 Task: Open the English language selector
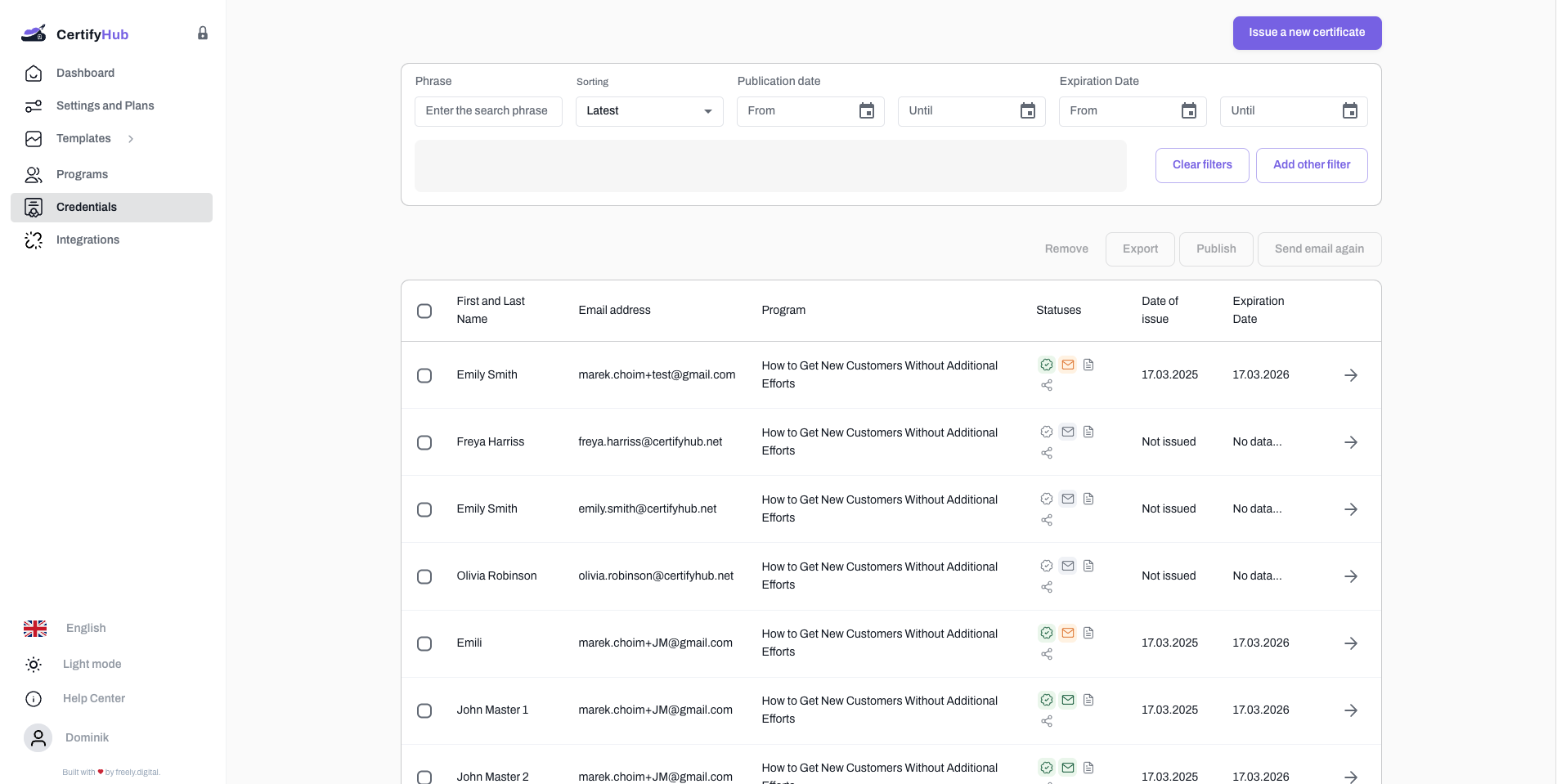coord(85,628)
